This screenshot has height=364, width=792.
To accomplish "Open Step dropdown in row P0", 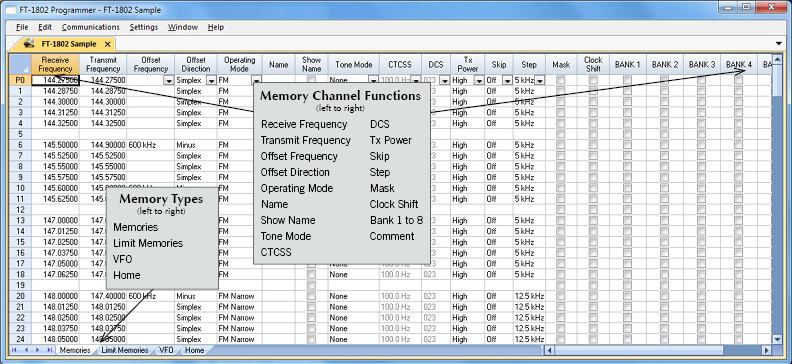I will [539, 80].
